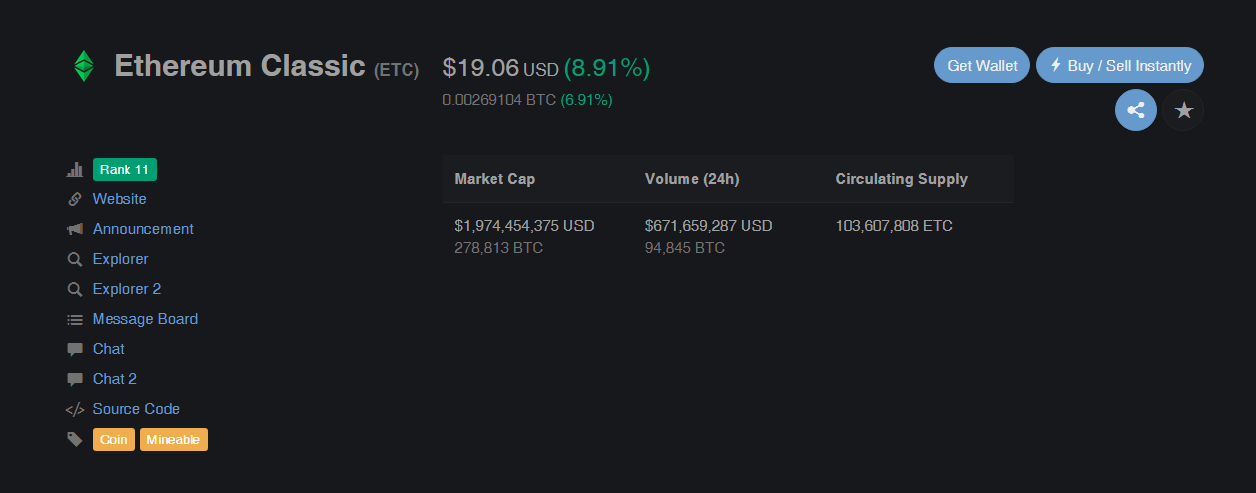Click the green Rank 11 badge
This screenshot has width=1256, height=493.
tap(124, 169)
